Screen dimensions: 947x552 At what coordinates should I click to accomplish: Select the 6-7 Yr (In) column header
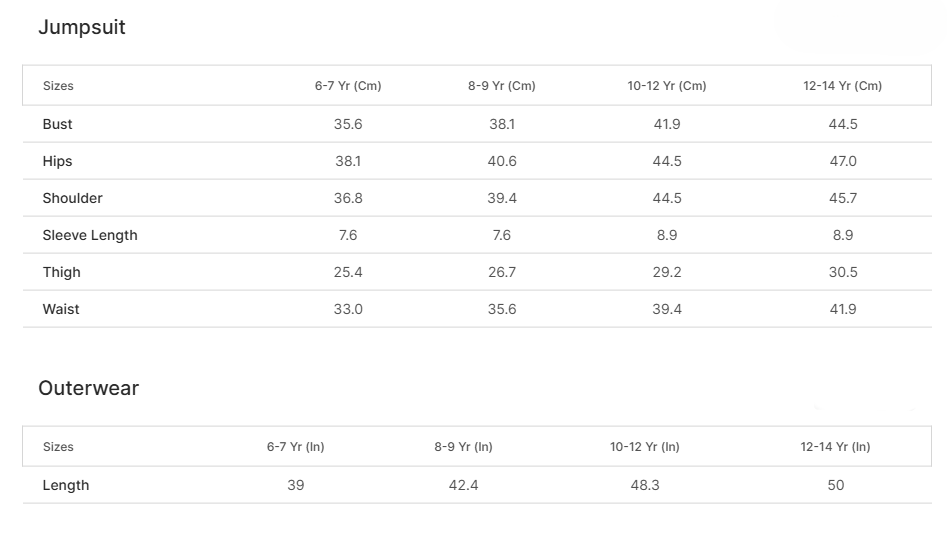296,447
